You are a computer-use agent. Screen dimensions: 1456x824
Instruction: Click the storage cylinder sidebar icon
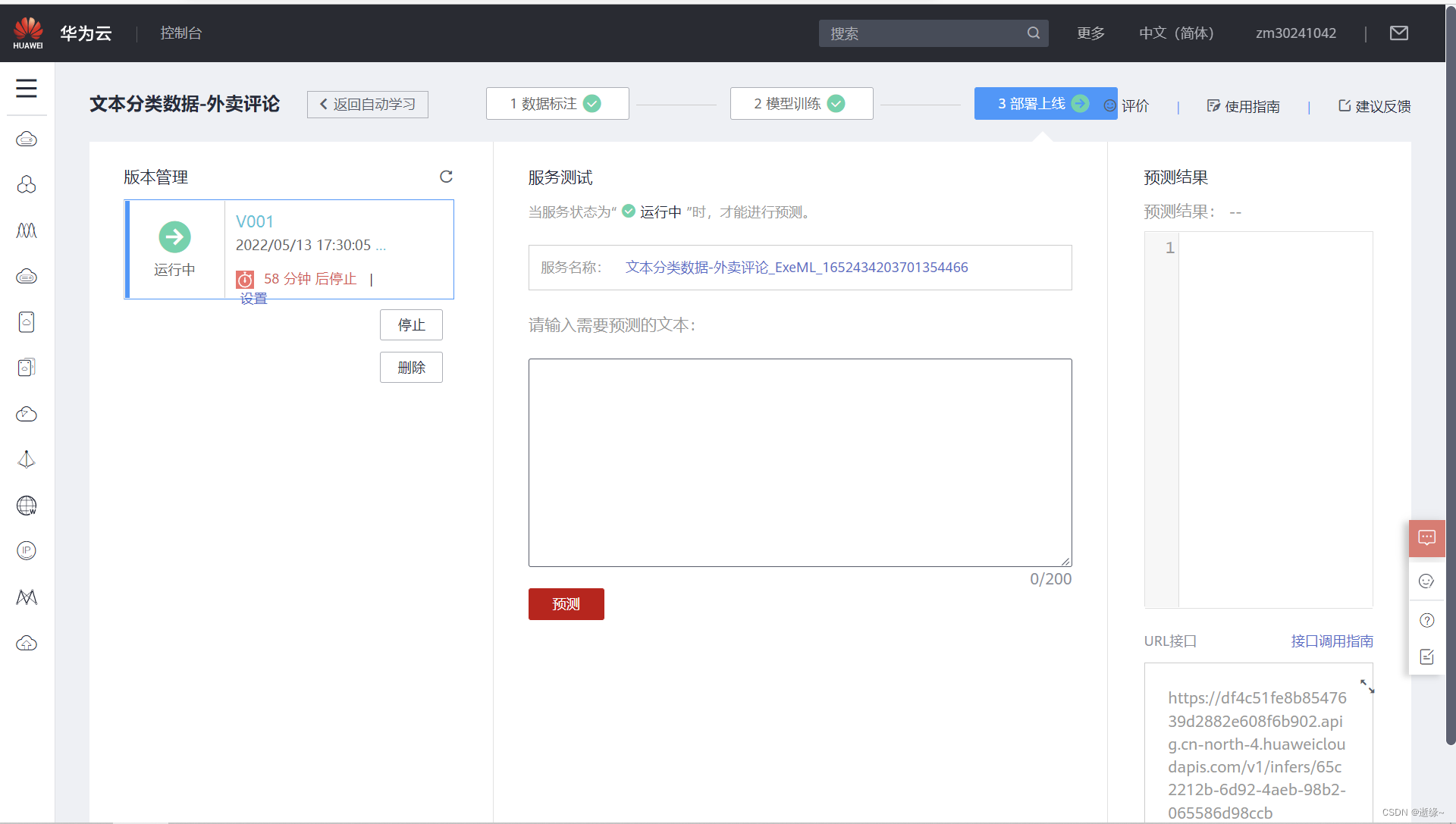click(27, 322)
